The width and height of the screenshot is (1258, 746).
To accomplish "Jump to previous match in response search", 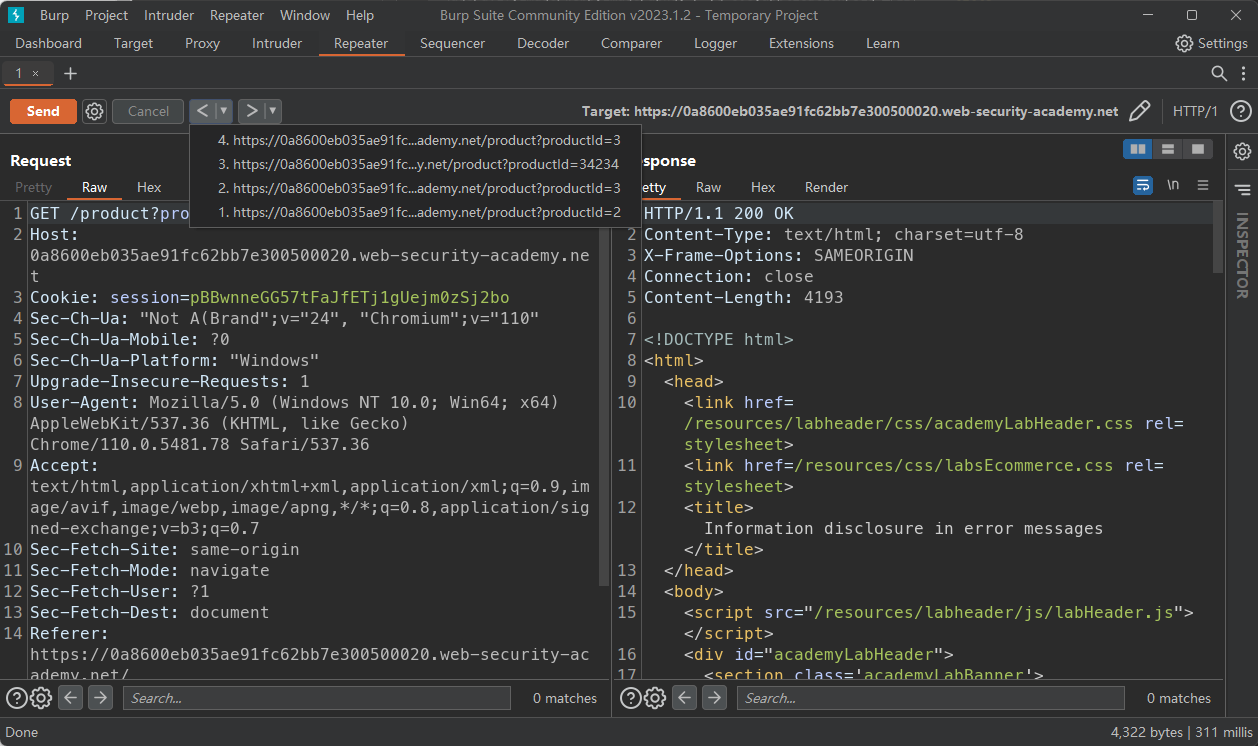I will click(684, 698).
